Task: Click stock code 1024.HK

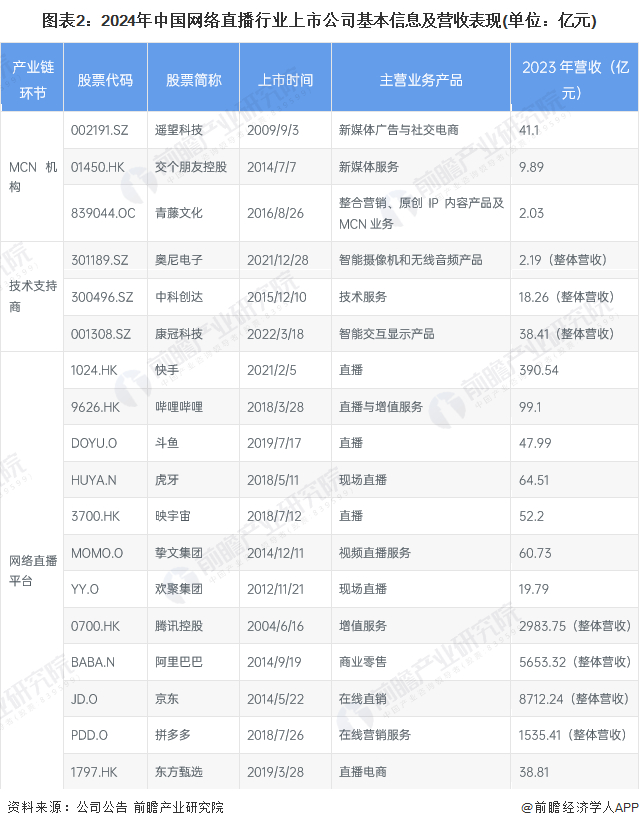Action: tap(94, 370)
